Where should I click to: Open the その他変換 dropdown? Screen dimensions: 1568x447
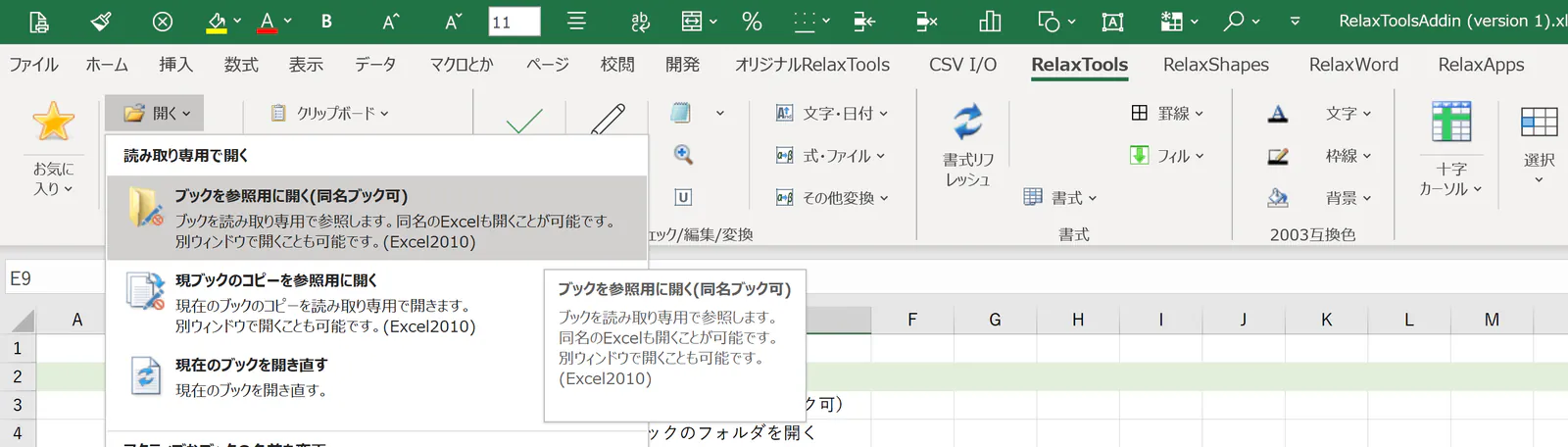point(832,198)
